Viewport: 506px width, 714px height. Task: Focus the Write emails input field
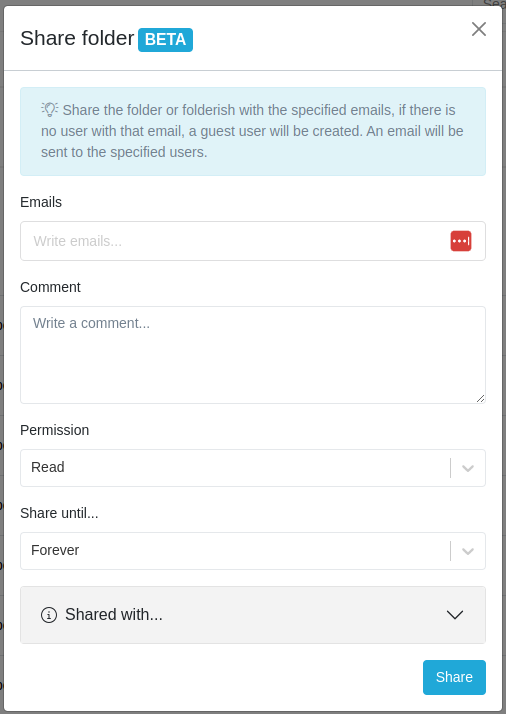pyautogui.click(x=253, y=241)
